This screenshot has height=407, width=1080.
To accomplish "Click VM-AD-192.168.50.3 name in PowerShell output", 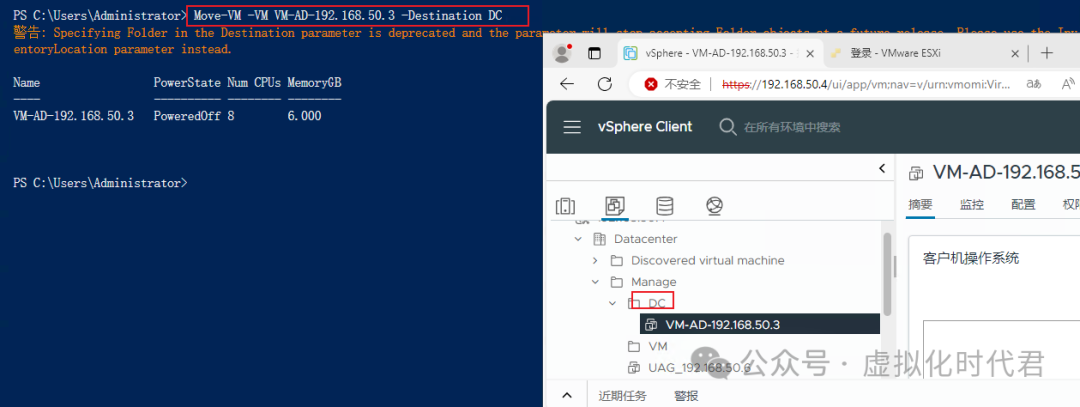I will click(x=74, y=116).
